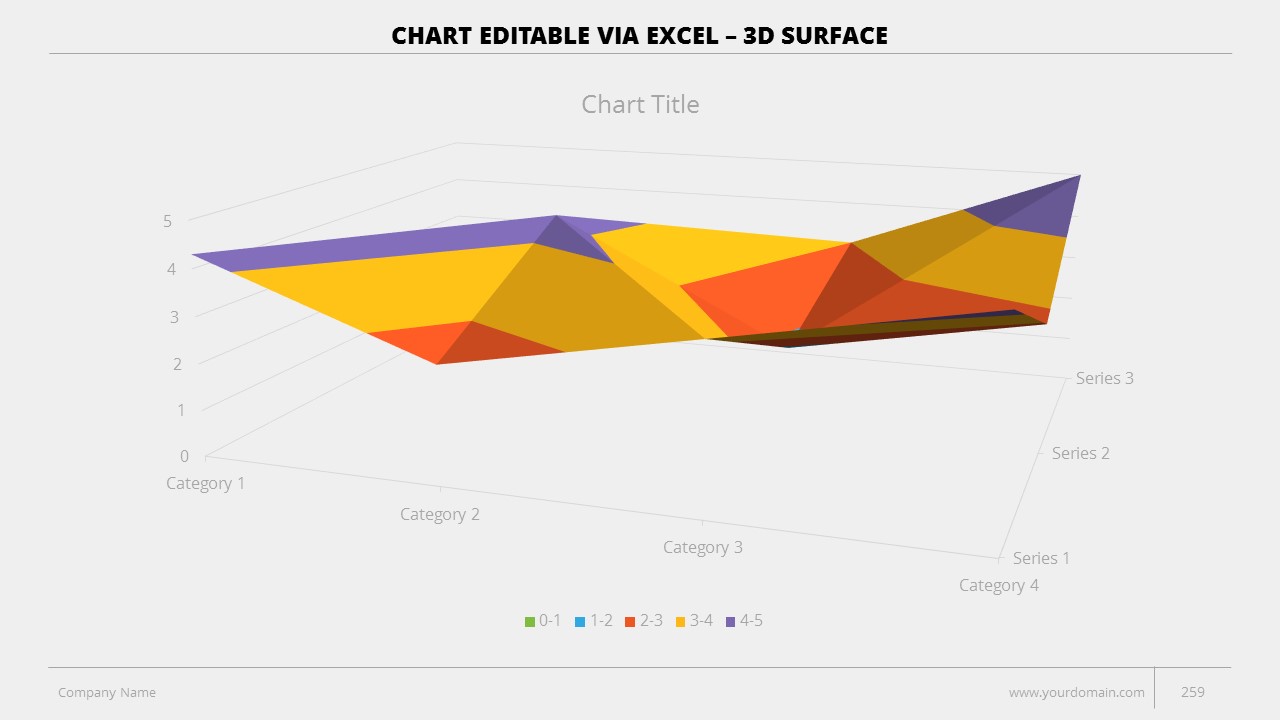
Task: Select the Series 1 axis label
Action: click(1041, 558)
